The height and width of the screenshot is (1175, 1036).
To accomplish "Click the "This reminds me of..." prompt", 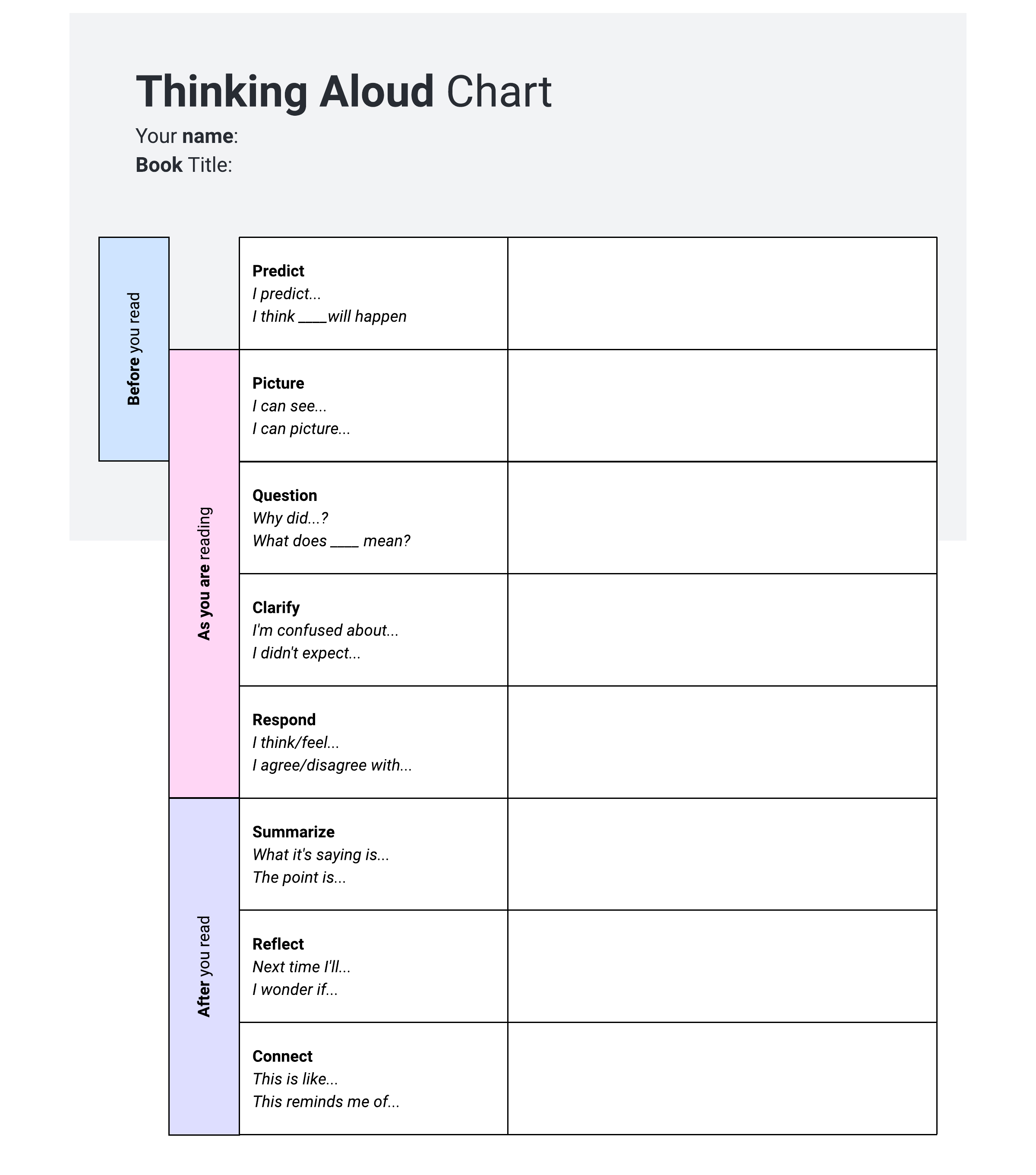I will click(326, 1102).
